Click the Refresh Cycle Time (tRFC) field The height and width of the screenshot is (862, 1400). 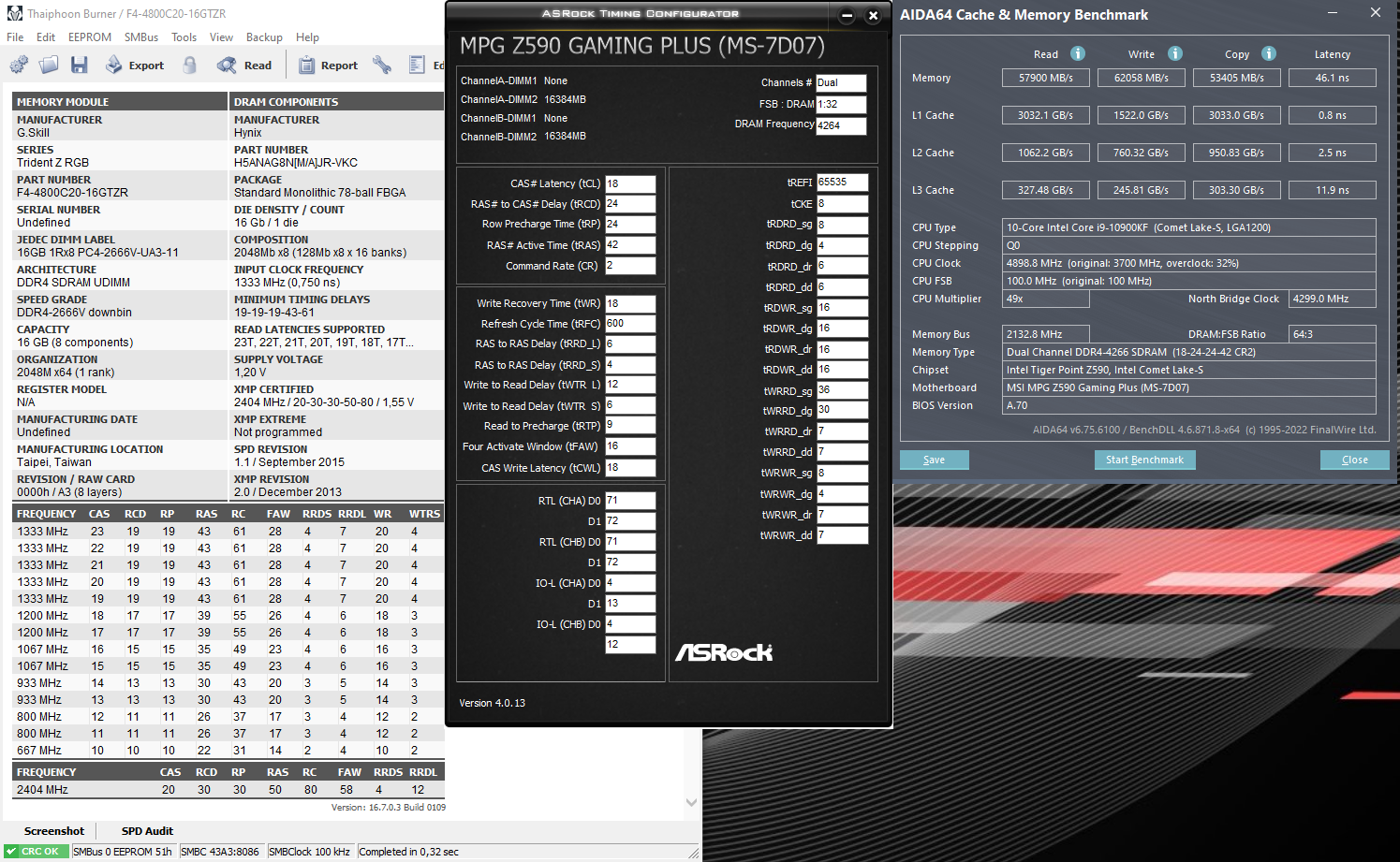[x=630, y=324]
